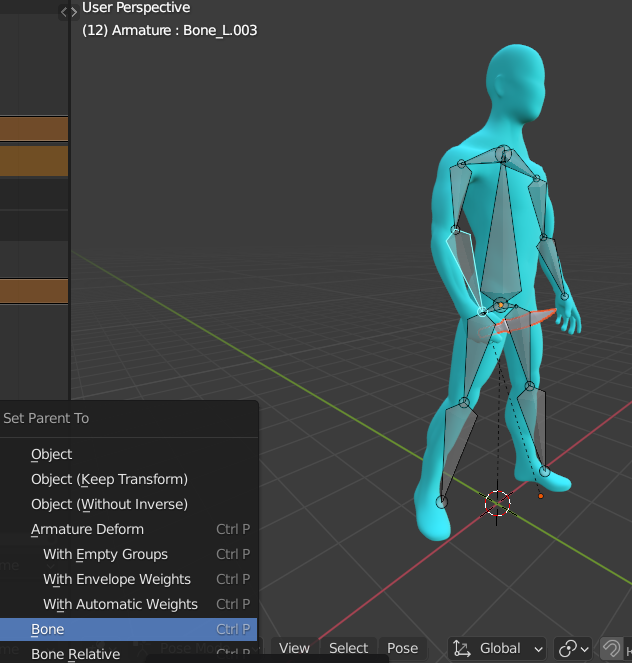Pick Object (Without Inverse) entry

[109, 504]
